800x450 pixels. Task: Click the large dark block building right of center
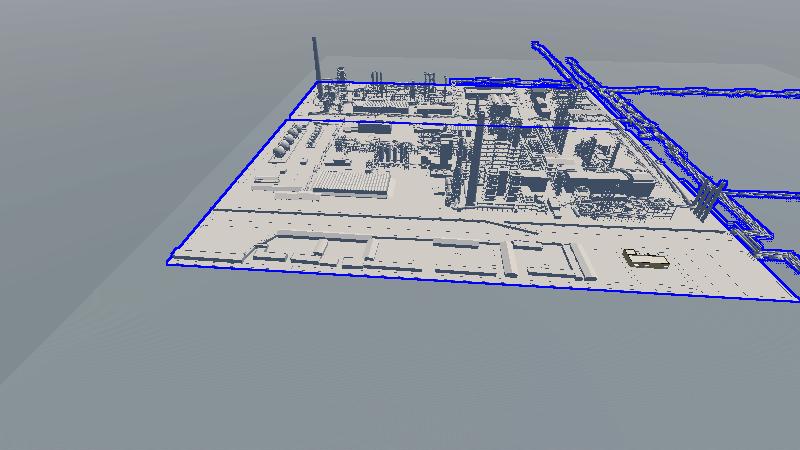(610, 184)
